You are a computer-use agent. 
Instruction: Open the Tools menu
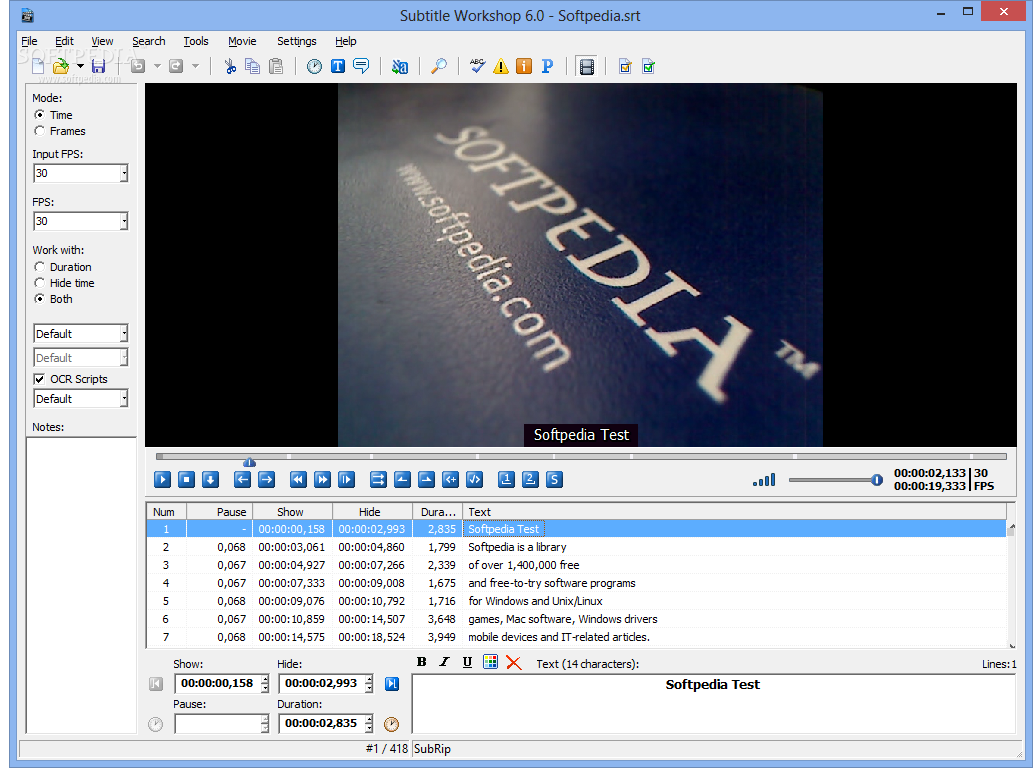pyautogui.click(x=196, y=41)
